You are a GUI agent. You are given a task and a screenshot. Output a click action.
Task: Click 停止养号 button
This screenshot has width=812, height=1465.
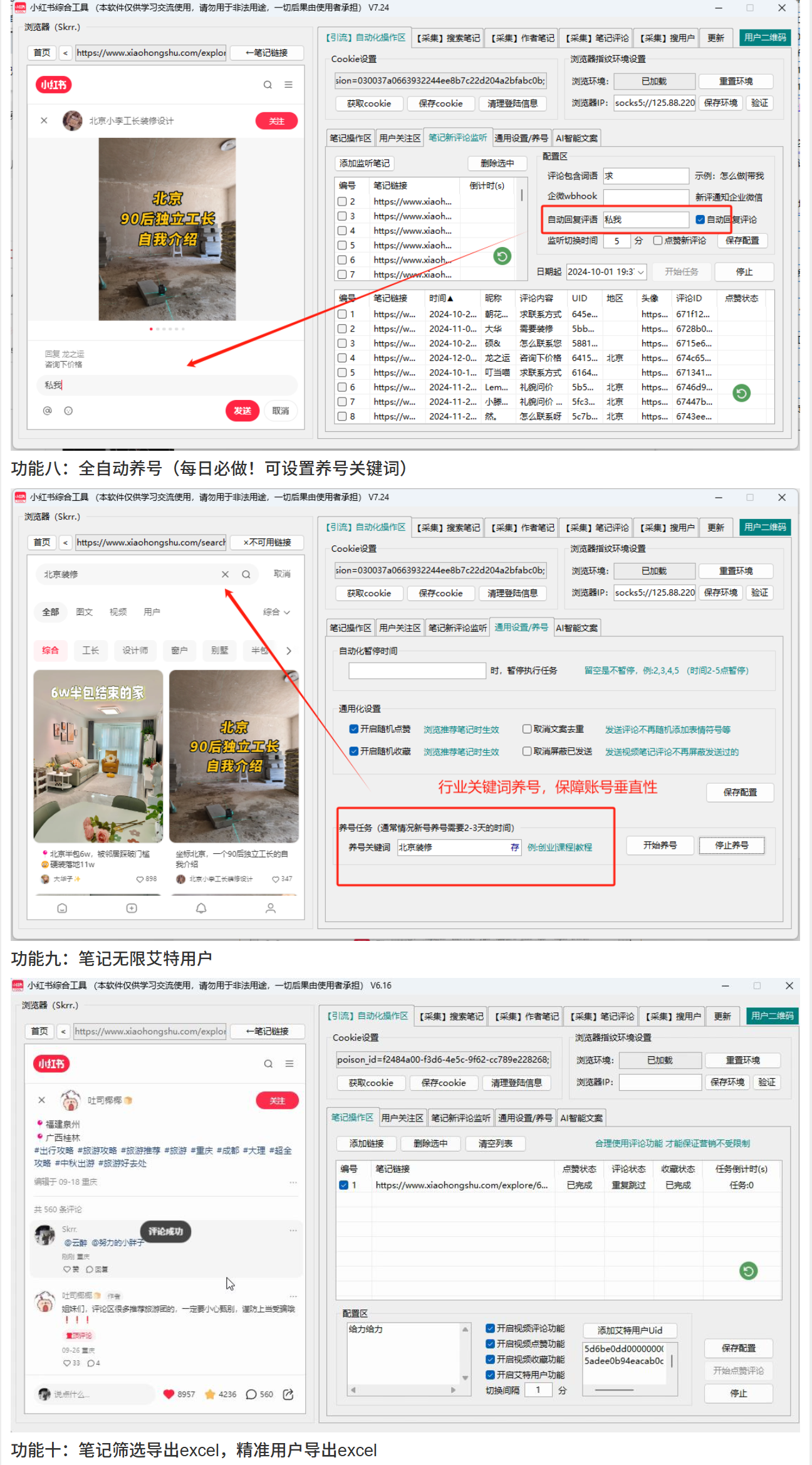tap(731, 845)
